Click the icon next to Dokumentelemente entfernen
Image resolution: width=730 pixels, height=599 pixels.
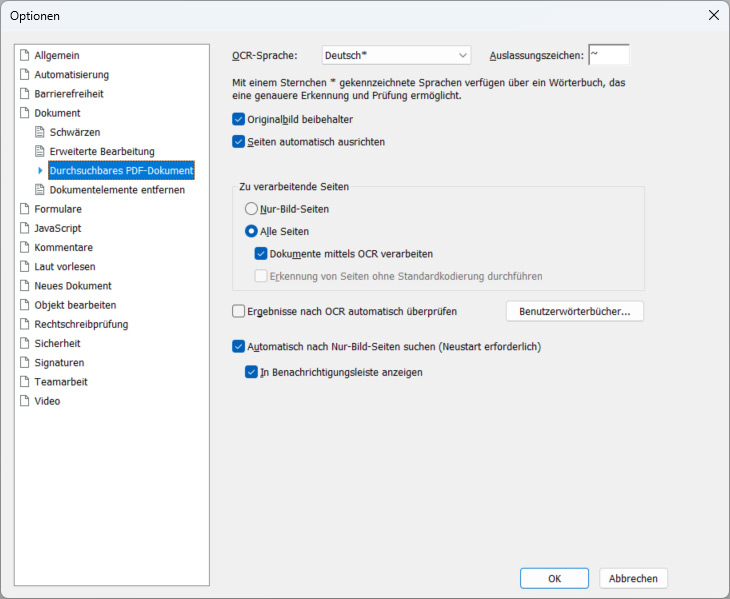point(40,190)
